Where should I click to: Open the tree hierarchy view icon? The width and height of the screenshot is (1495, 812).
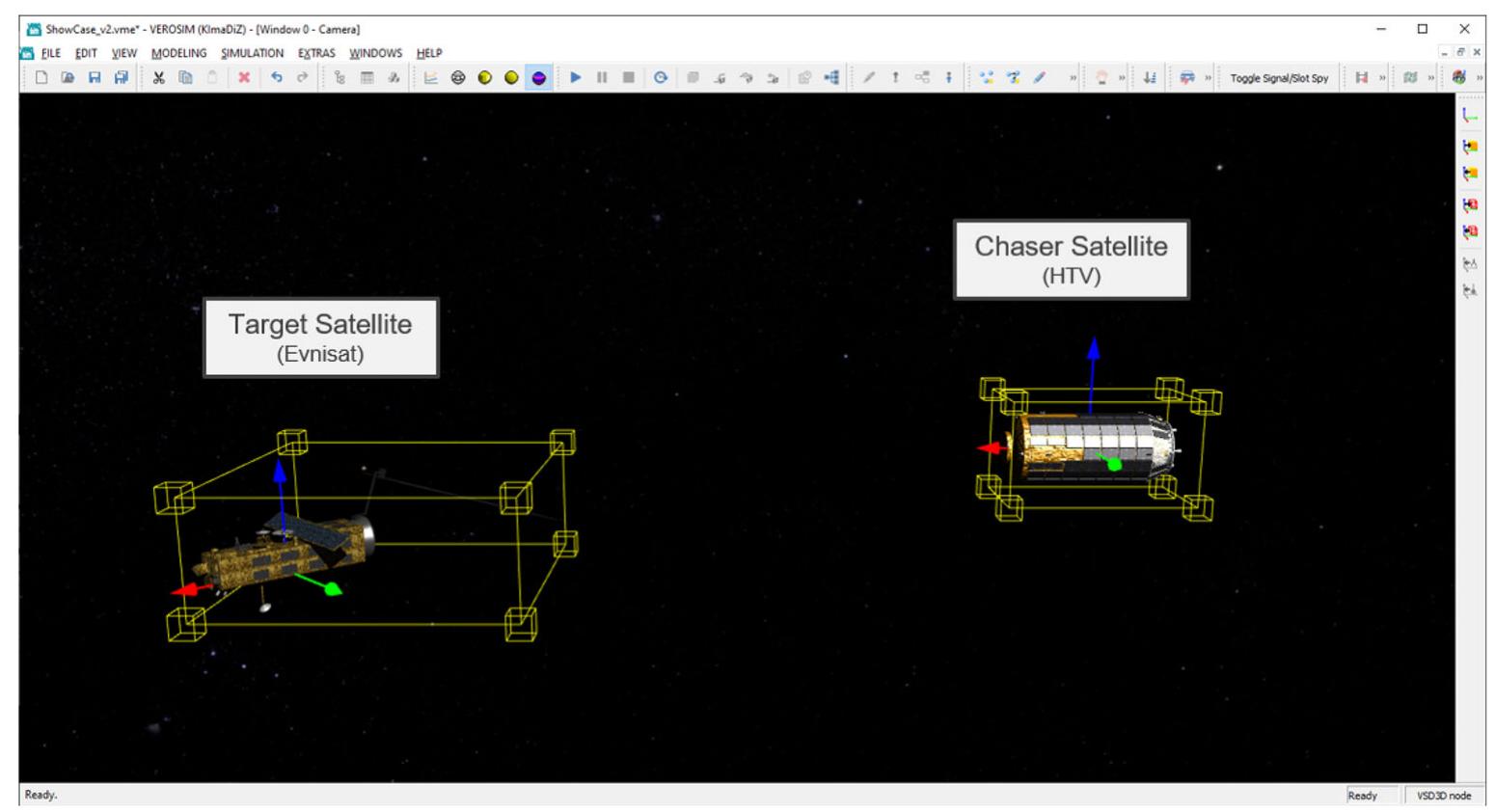tap(340, 77)
